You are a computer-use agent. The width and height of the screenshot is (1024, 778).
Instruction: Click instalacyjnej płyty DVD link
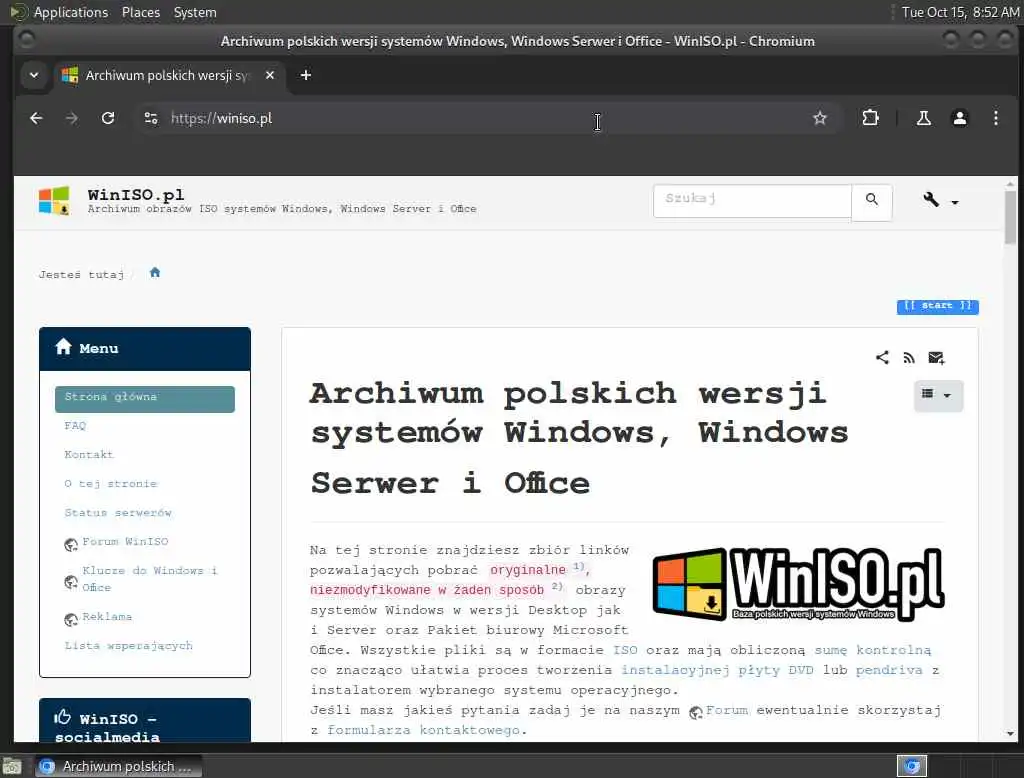pos(717,670)
